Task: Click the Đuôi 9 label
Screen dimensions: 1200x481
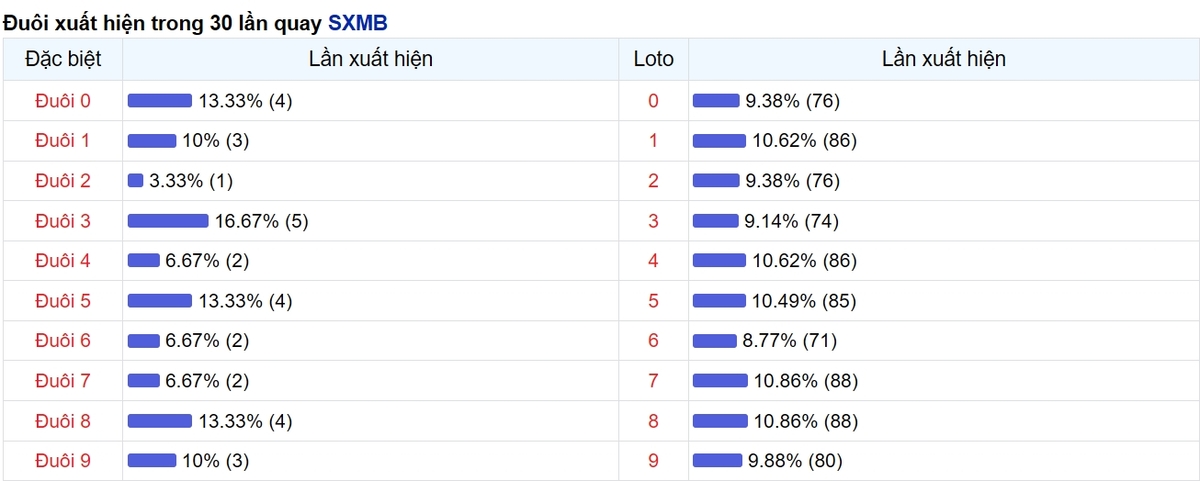Action: pyautogui.click(x=62, y=461)
